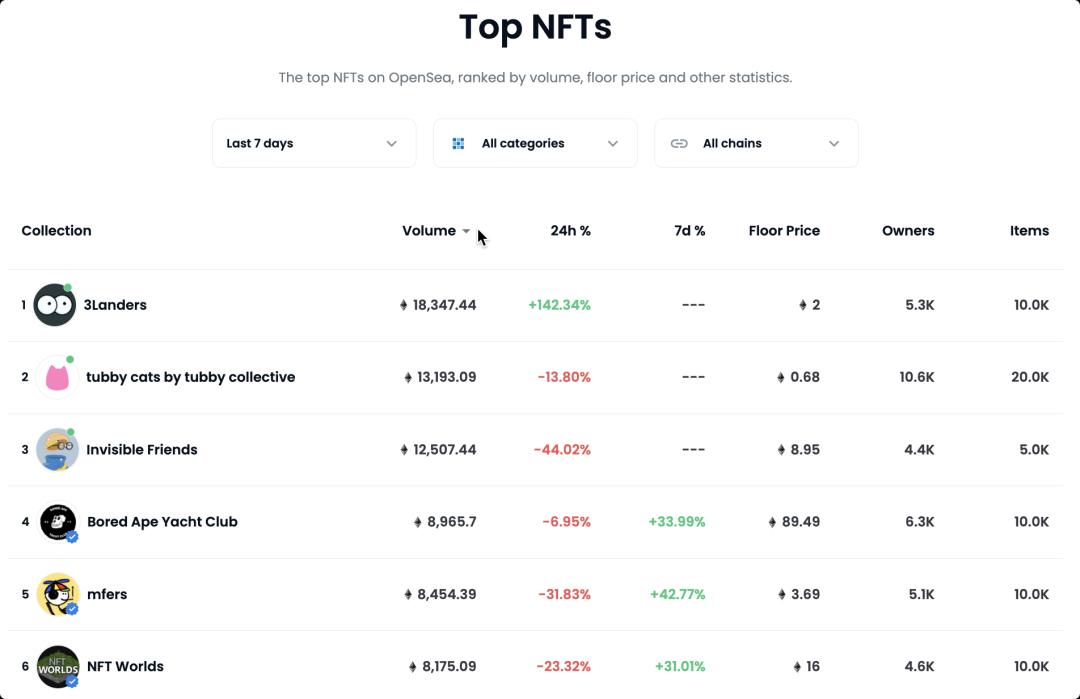Click the Items column header
The width and height of the screenshot is (1080, 699).
[1029, 230]
